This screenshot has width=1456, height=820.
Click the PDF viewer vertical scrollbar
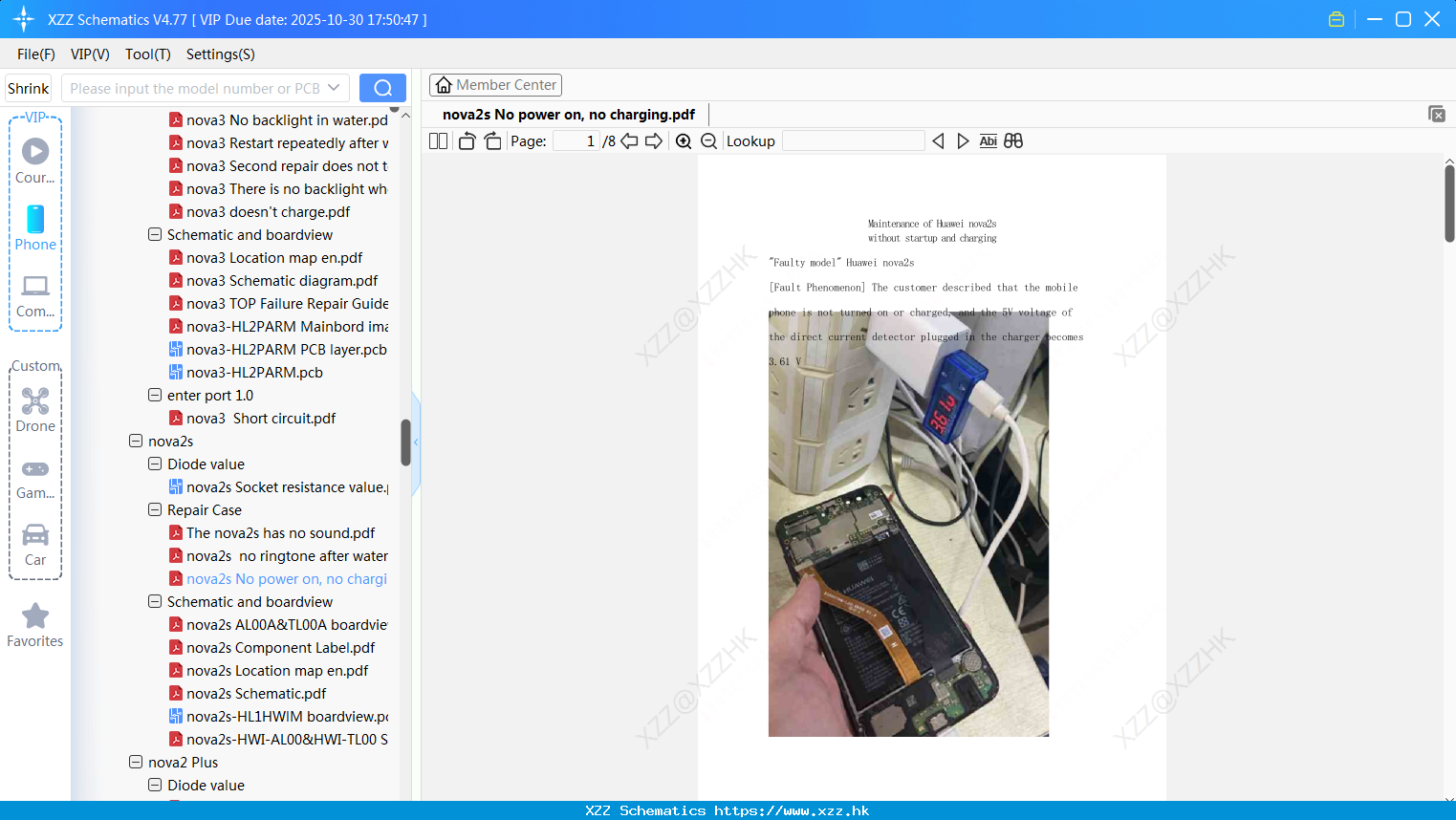(1449, 204)
